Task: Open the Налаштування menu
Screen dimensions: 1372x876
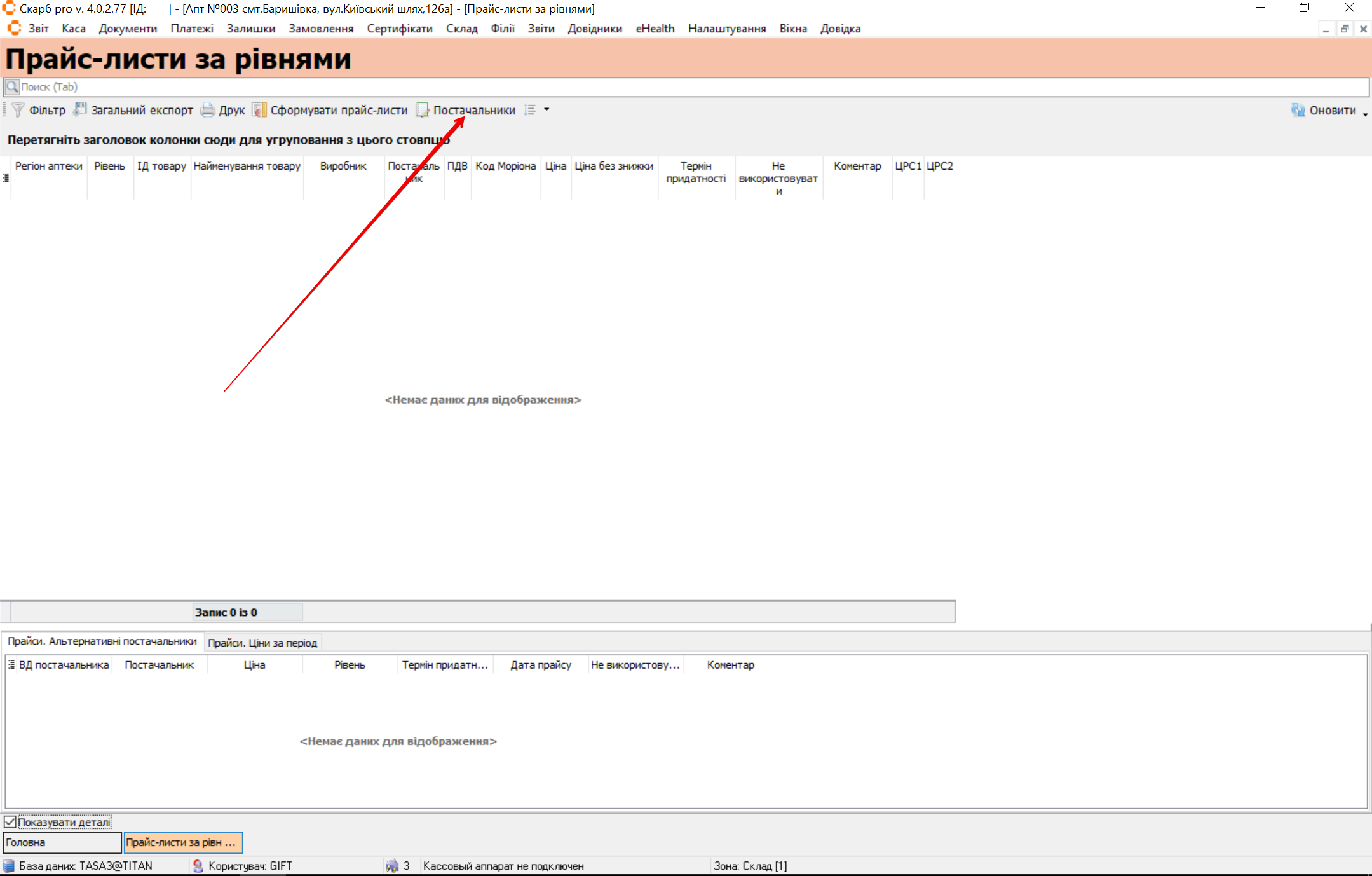Action: tap(726, 29)
